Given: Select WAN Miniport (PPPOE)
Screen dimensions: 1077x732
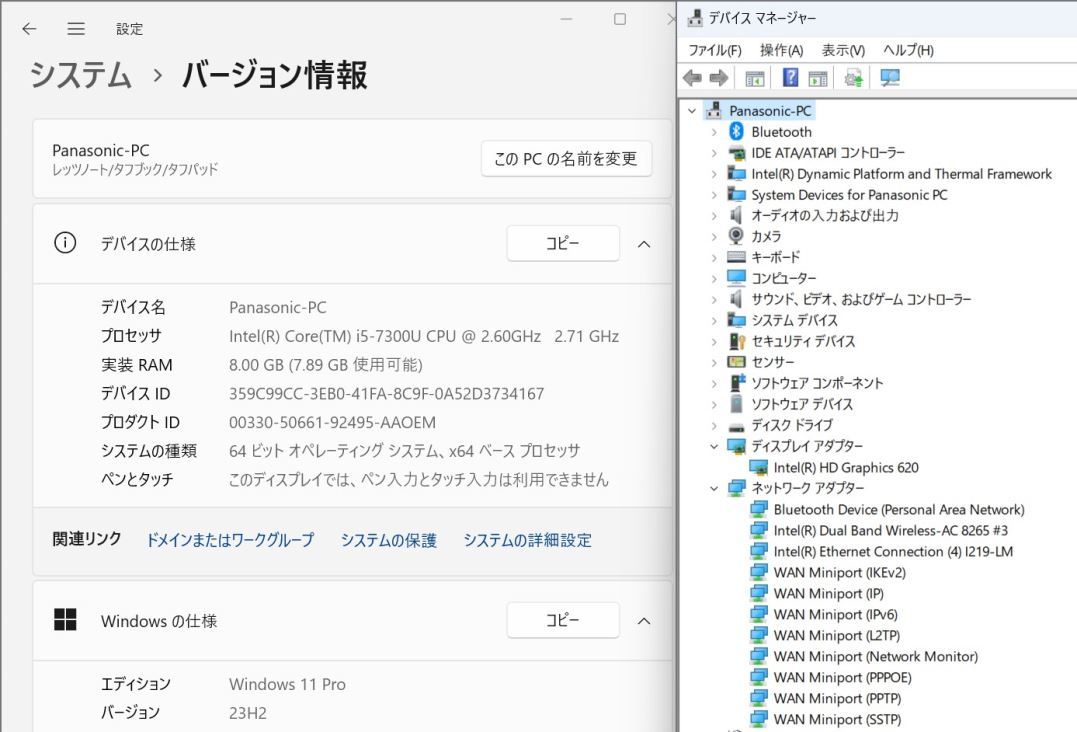Looking at the screenshot, I should (842, 678).
